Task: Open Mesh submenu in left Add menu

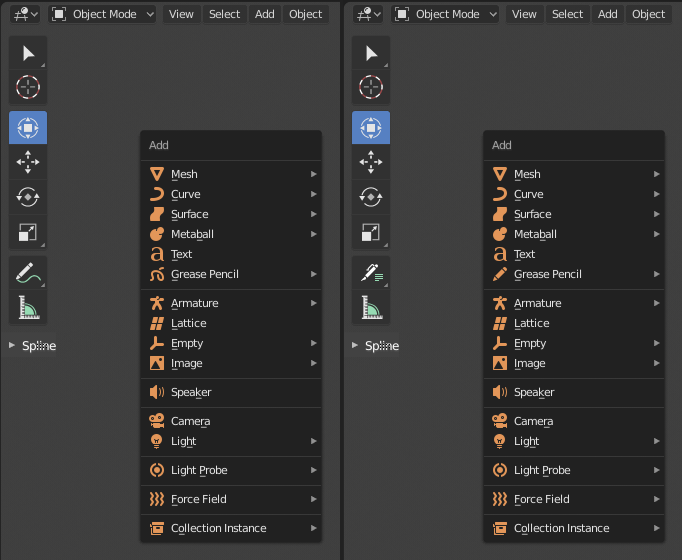Action: click(231, 174)
